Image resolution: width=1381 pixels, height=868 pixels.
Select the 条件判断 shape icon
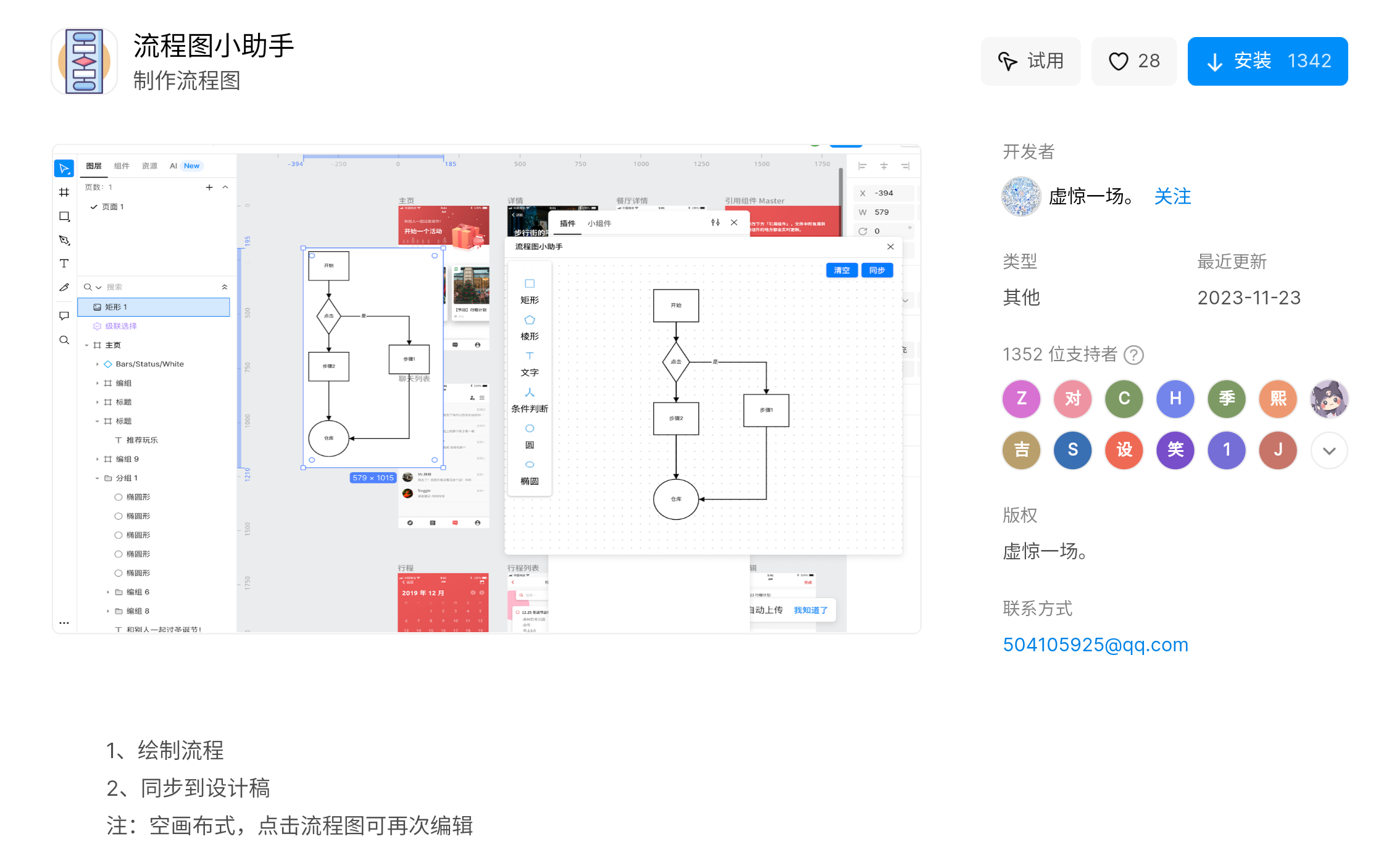[x=529, y=393]
